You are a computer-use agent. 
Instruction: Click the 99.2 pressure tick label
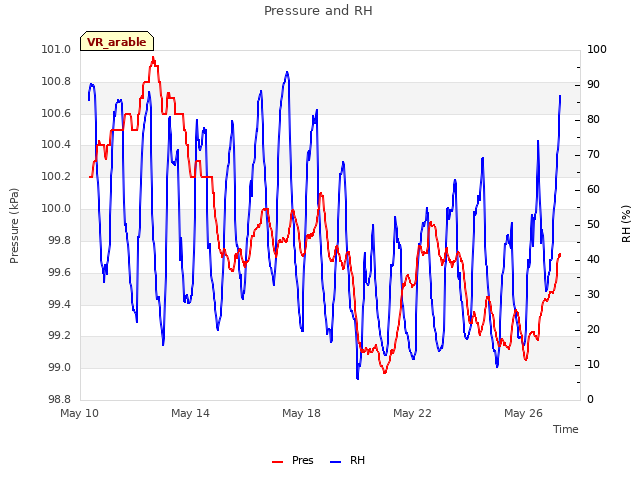pos(60,336)
